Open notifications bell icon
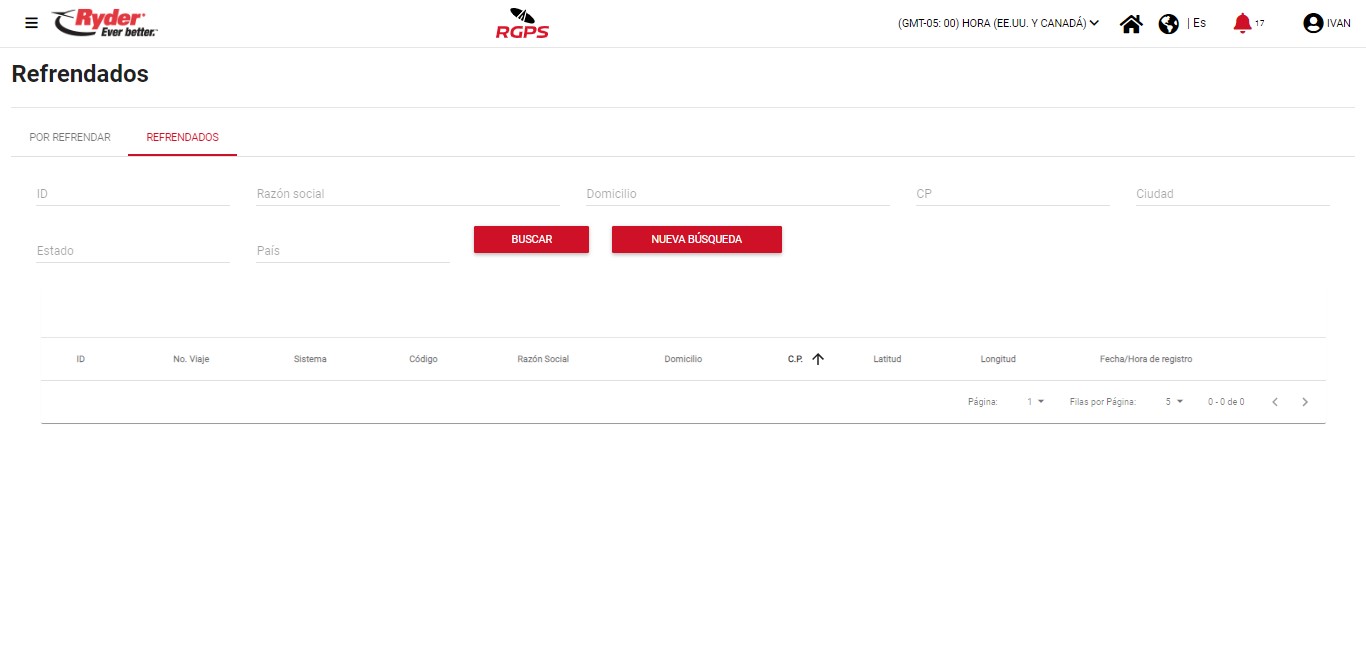Screen dimensions: 1366x655 coord(1242,23)
